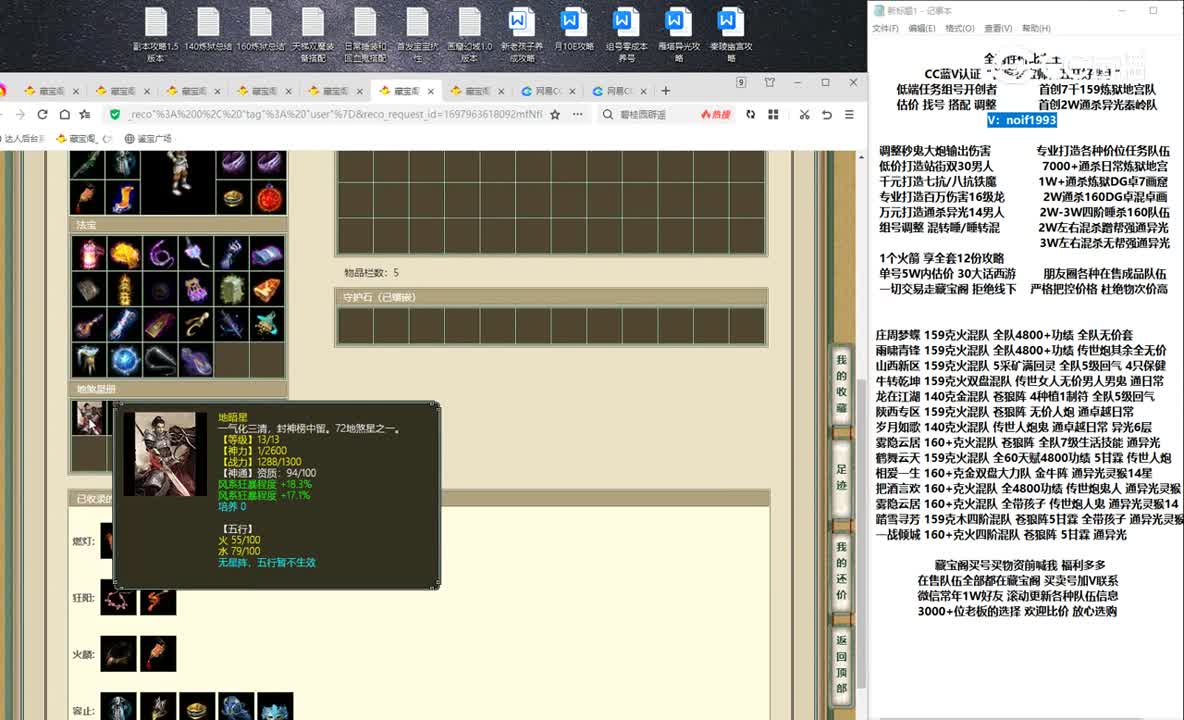Open Notepad 文件(F) menu

[885, 28]
